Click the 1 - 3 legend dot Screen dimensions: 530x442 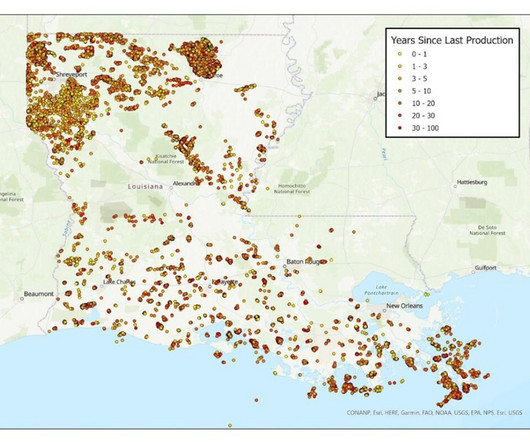(400, 67)
